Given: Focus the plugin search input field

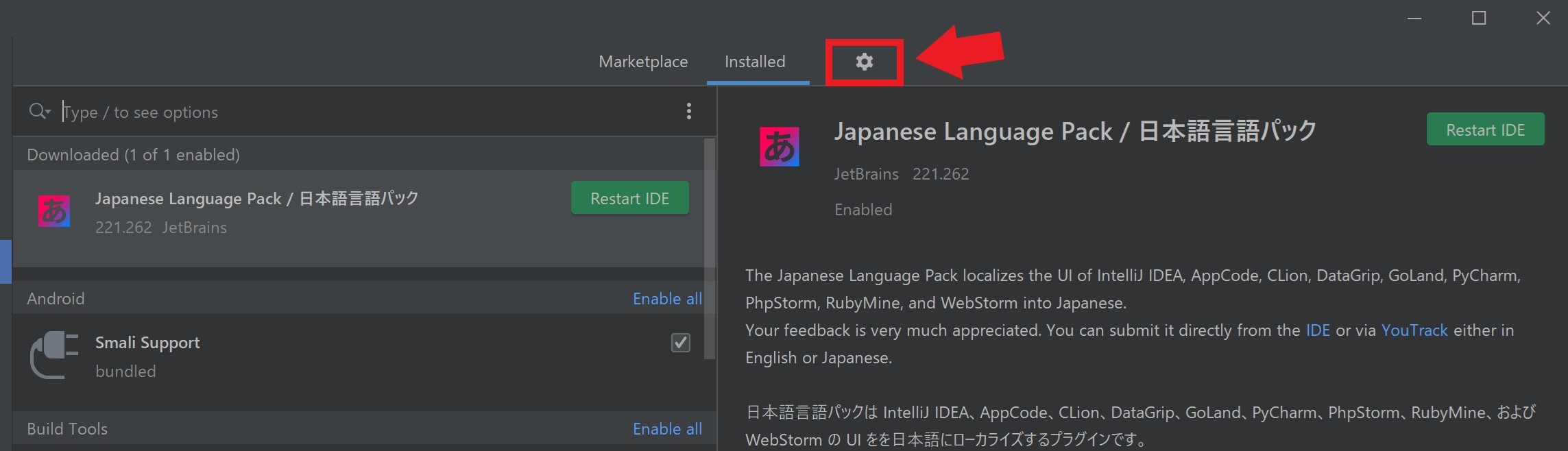Looking at the screenshot, I should click(x=343, y=112).
